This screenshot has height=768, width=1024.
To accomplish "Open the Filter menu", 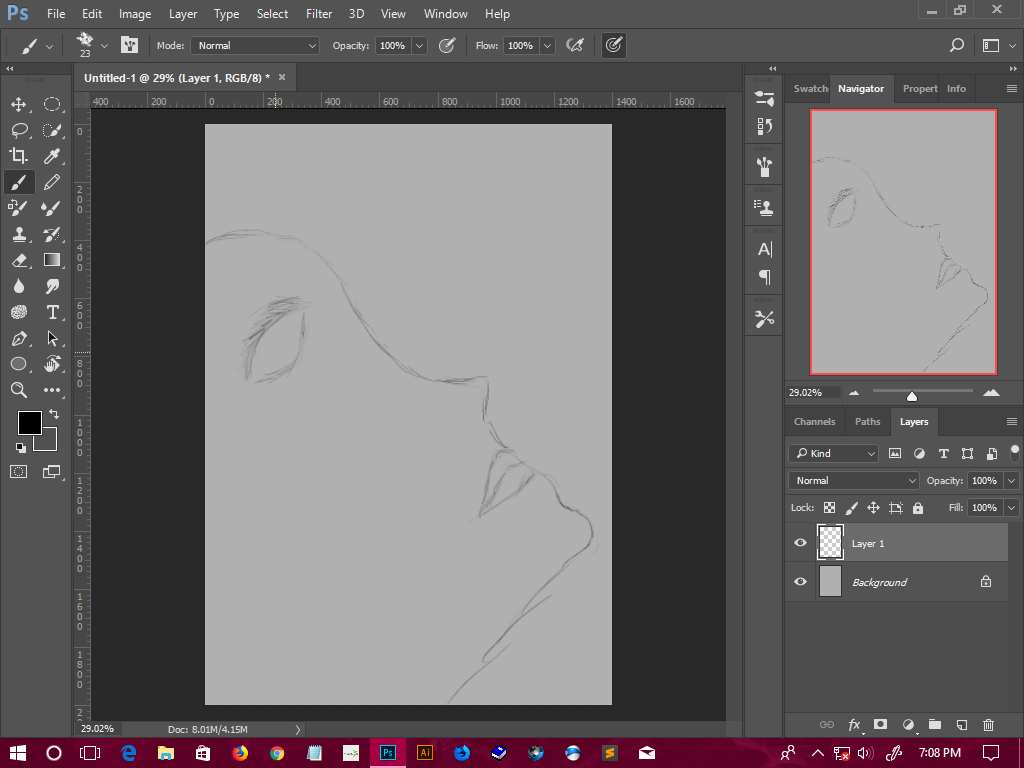I will click(x=319, y=14).
